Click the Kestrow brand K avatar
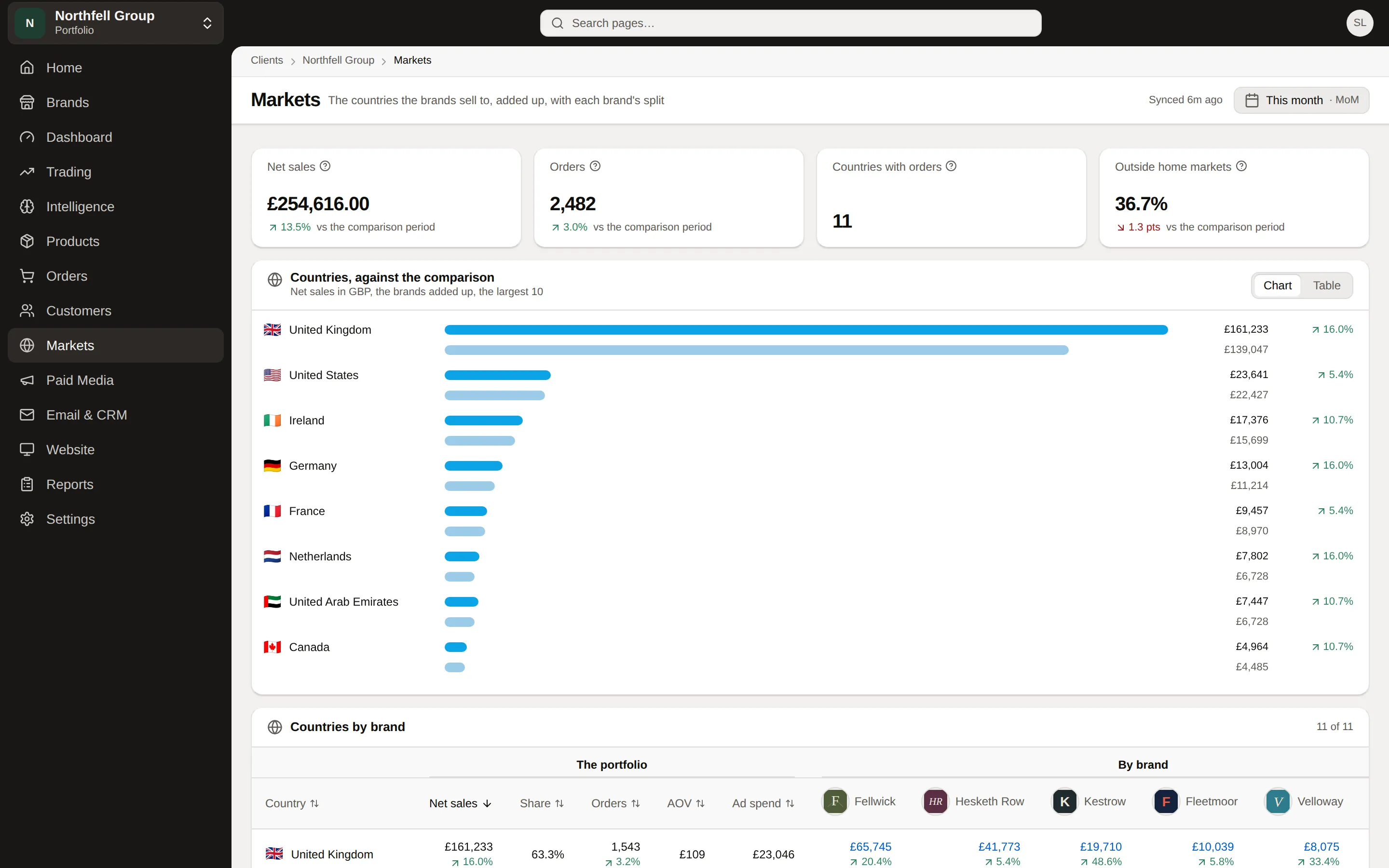 (1065, 801)
